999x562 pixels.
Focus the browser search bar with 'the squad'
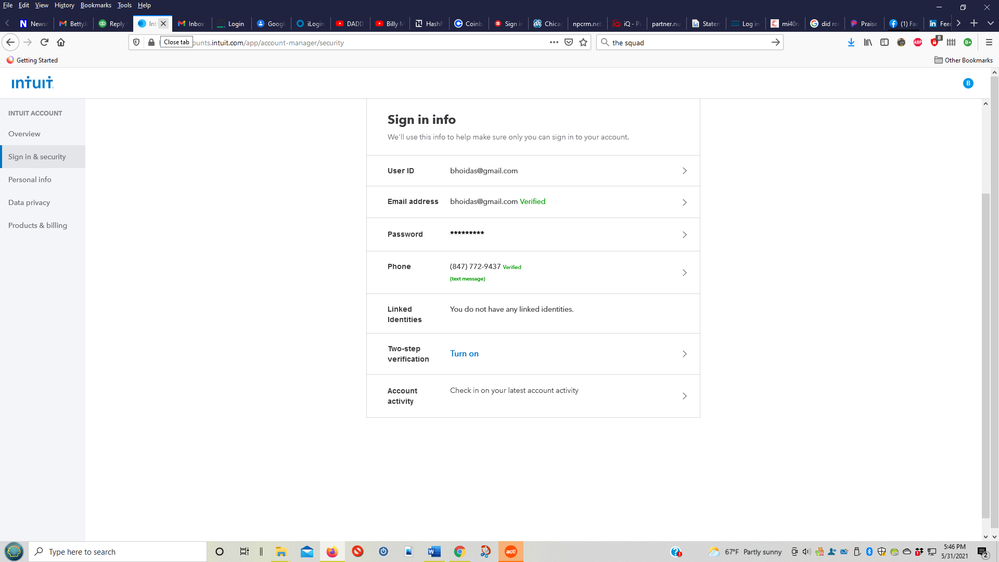688,42
